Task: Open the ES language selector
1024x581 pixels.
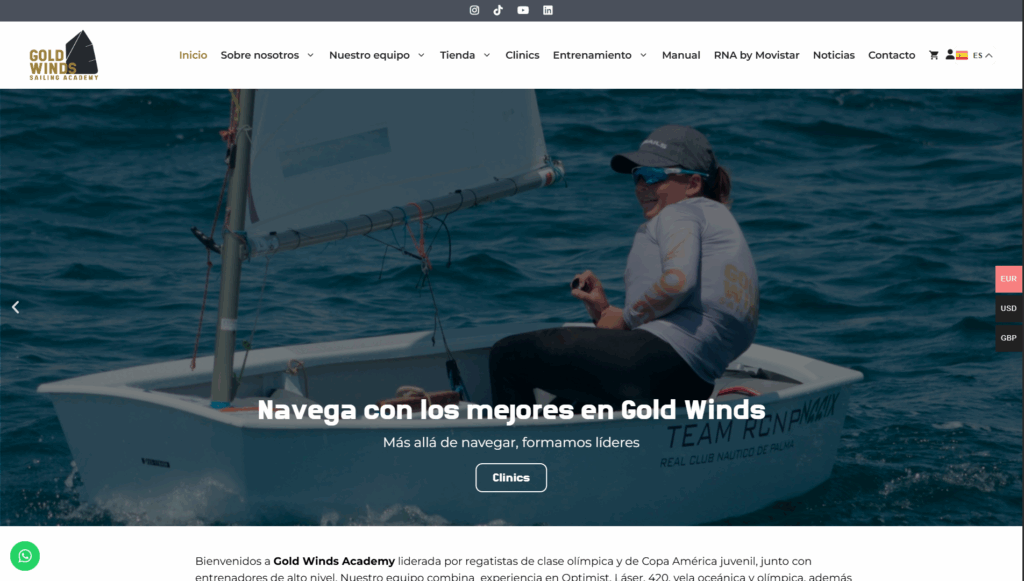Action: pyautogui.click(x=975, y=55)
